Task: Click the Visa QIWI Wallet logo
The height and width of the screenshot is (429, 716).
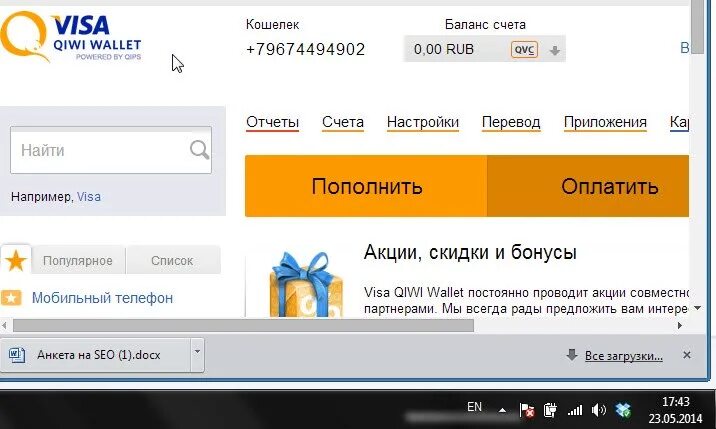Action: point(71,37)
